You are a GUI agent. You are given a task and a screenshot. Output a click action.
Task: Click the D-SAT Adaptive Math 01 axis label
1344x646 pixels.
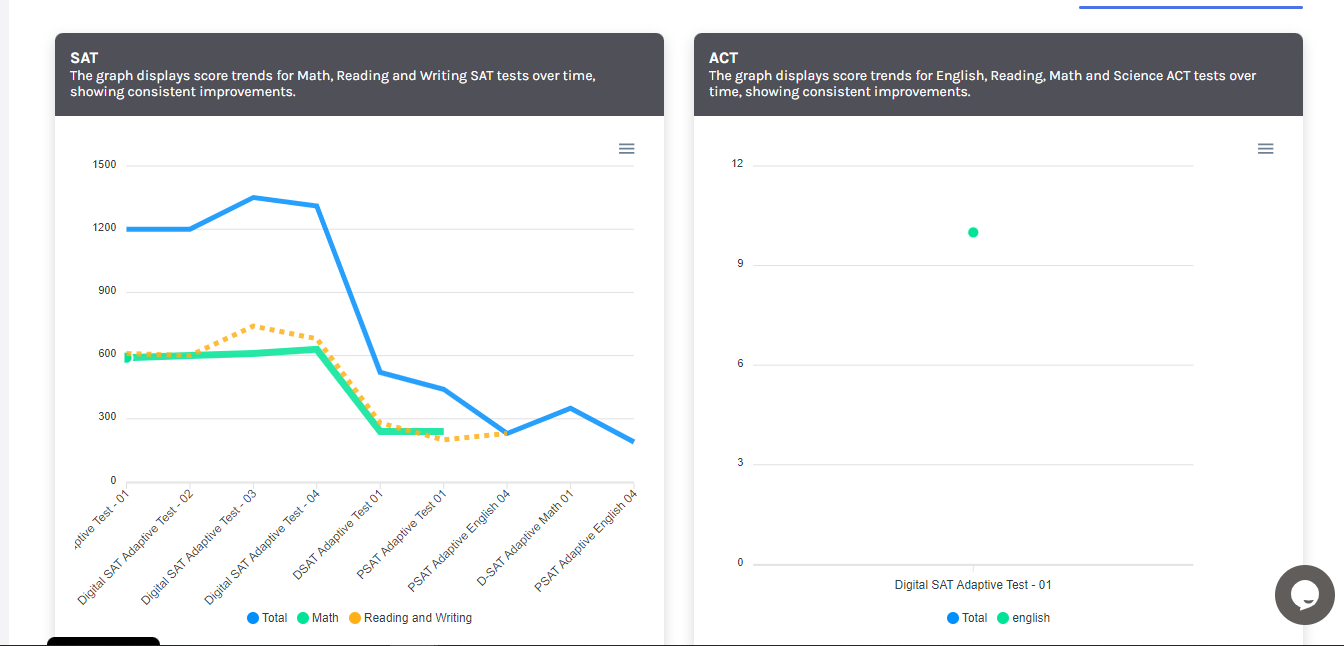[x=527, y=536]
